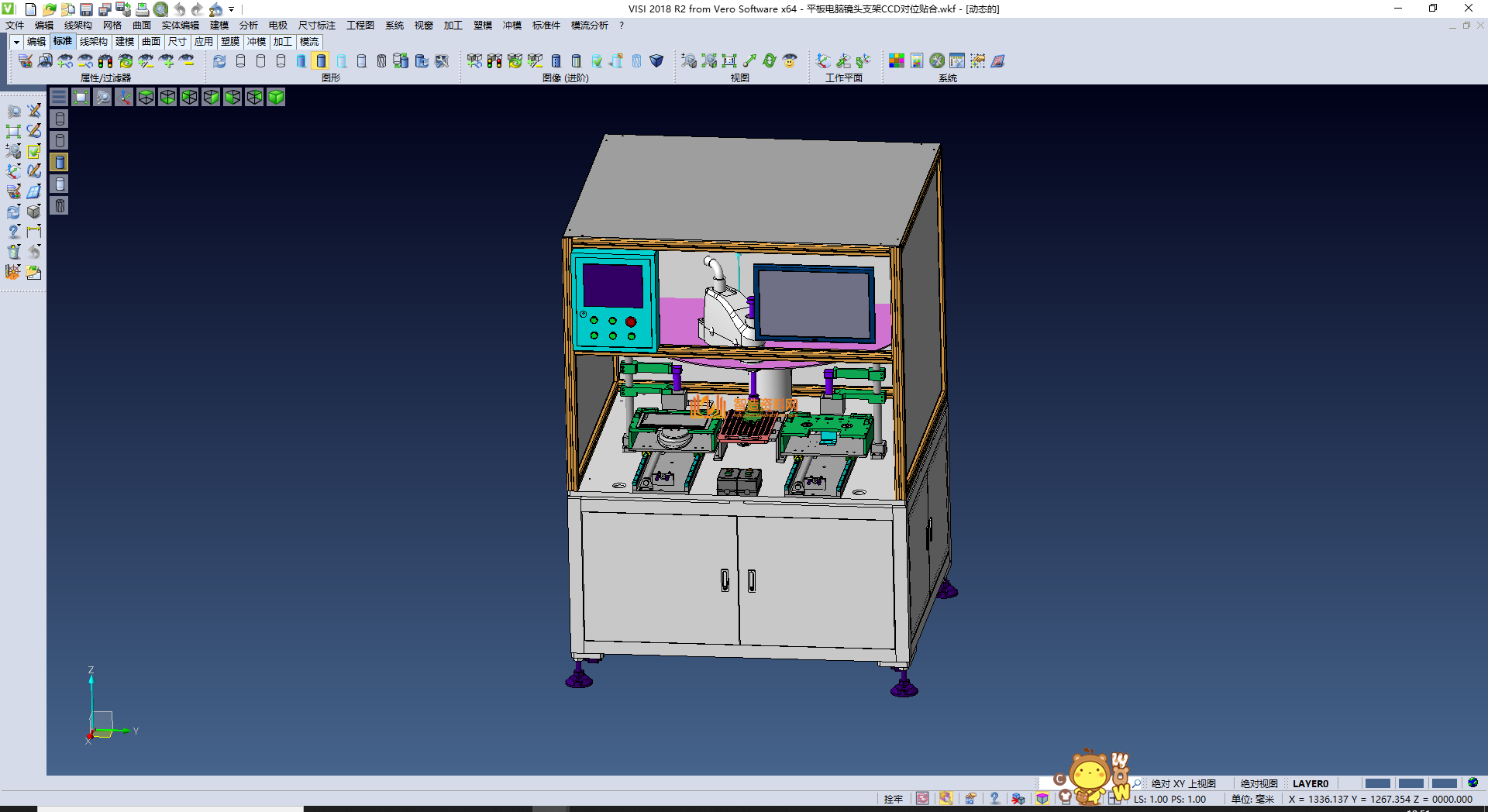Open the dropdown arrow left of 编辑 tab
Image resolution: width=1488 pixels, height=812 pixels.
[16, 42]
